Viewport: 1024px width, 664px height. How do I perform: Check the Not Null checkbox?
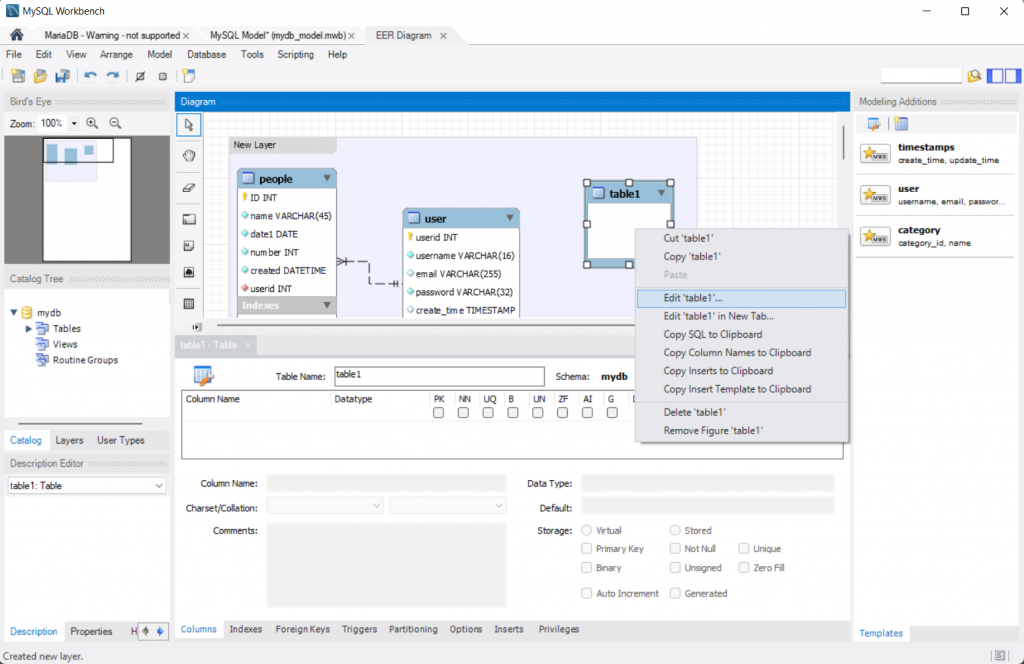(x=675, y=548)
